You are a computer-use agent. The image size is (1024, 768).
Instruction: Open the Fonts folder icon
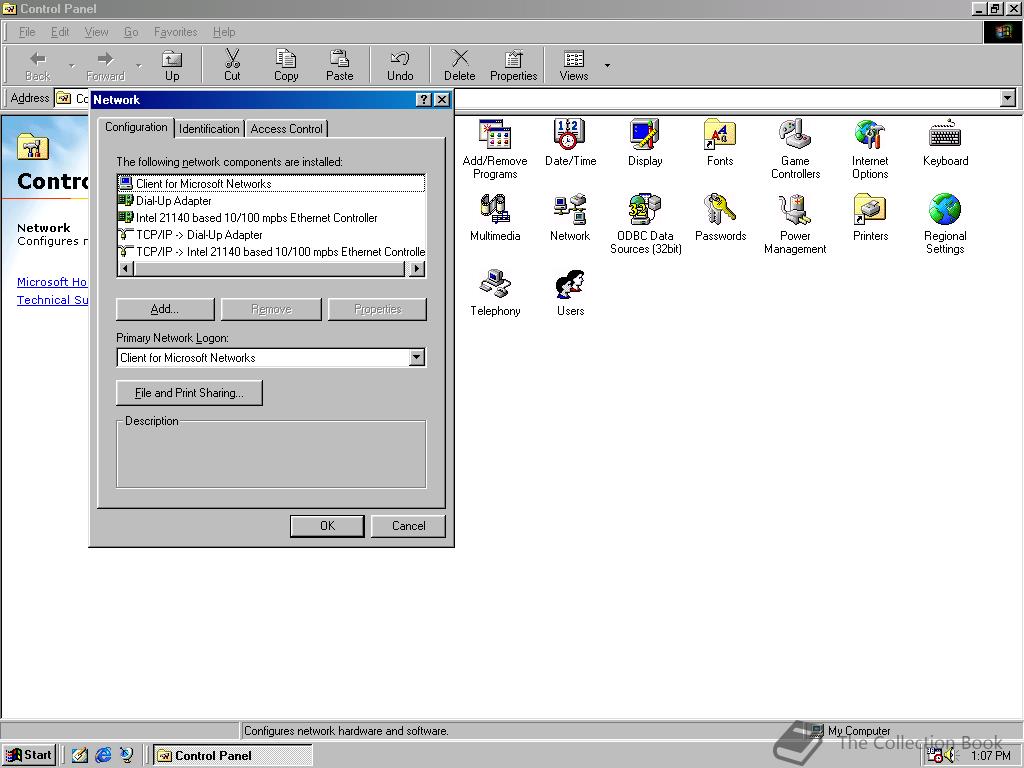pos(720,143)
